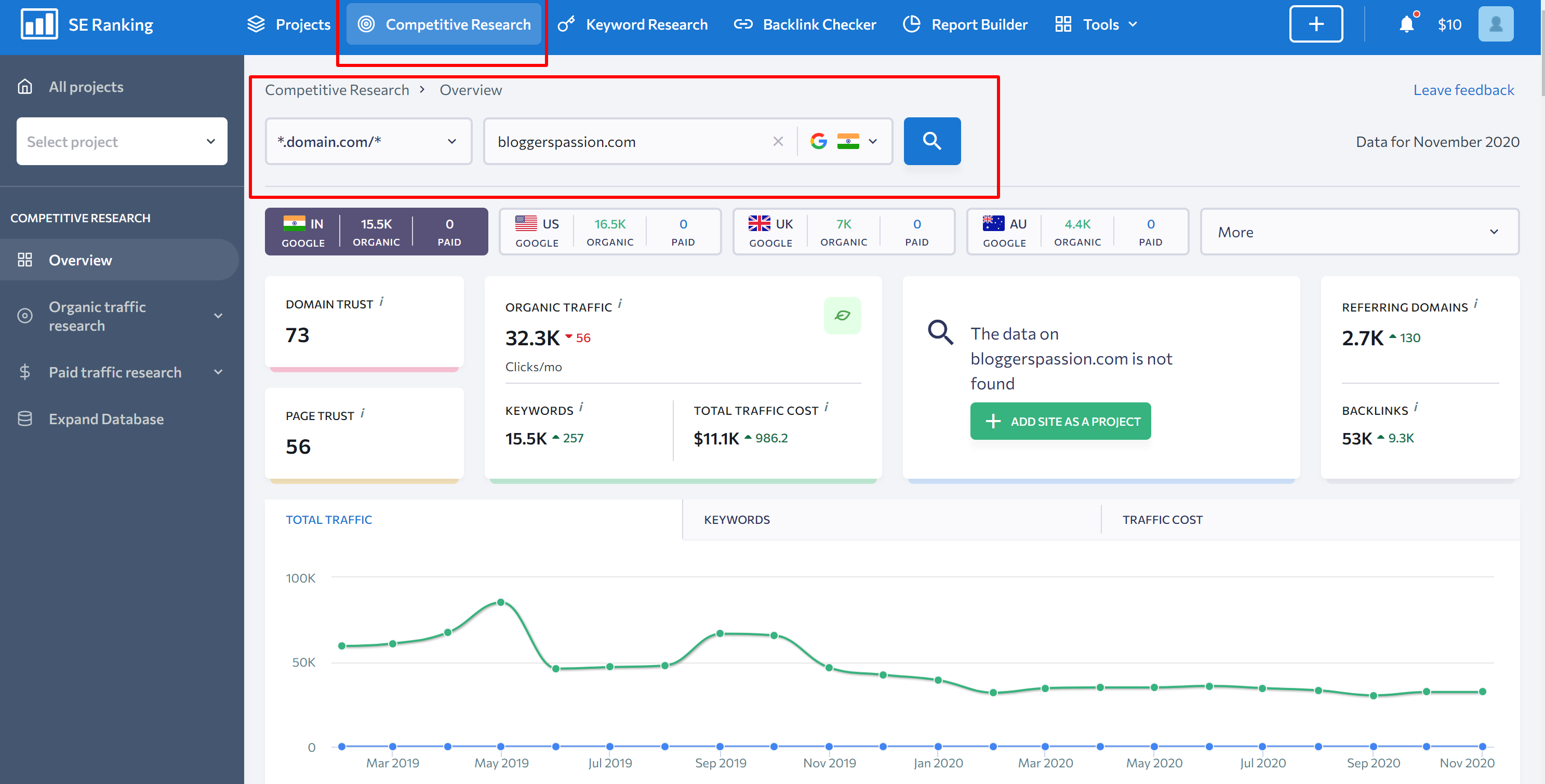The width and height of the screenshot is (1545, 784).
Task: Click Referring Domains info icon
Action: 1476,304
